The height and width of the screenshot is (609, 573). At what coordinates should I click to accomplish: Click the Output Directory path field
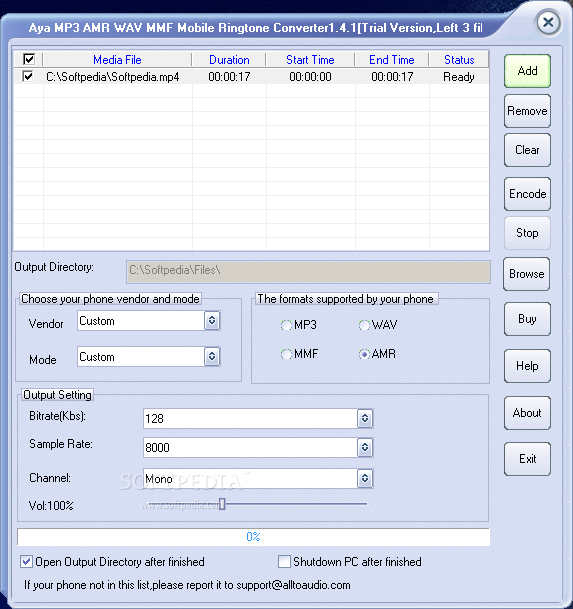click(308, 271)
